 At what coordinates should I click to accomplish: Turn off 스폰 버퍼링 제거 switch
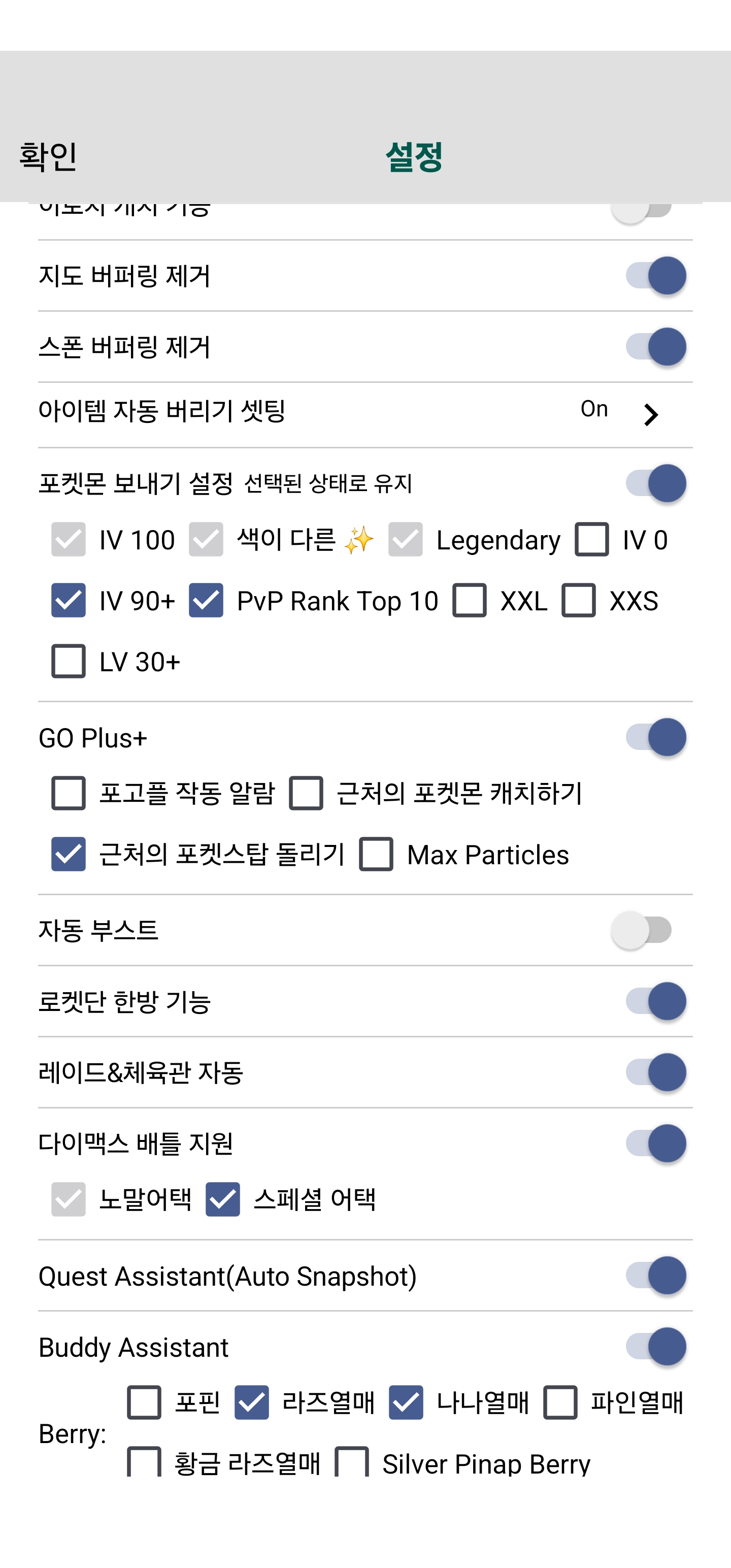click(656, 347)
